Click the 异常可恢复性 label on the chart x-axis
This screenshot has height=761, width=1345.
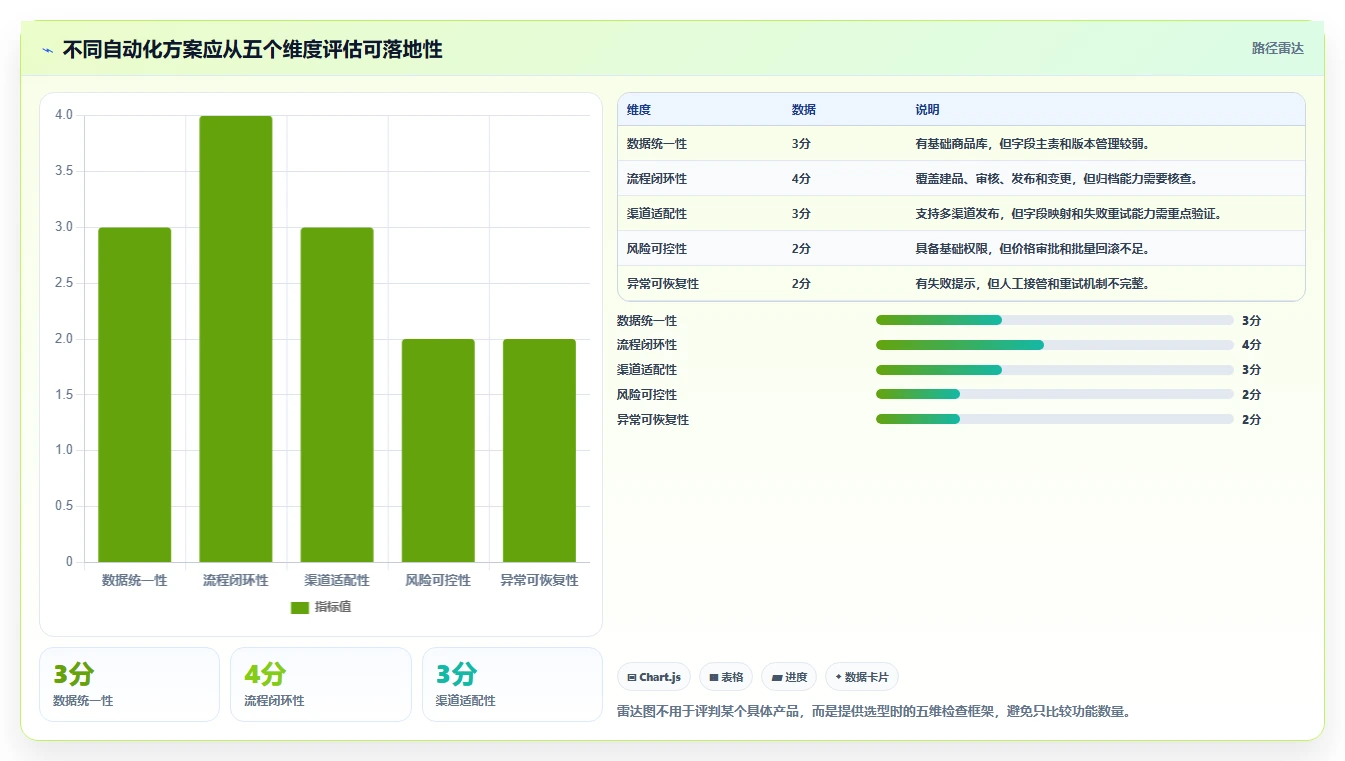coord(539,580)
